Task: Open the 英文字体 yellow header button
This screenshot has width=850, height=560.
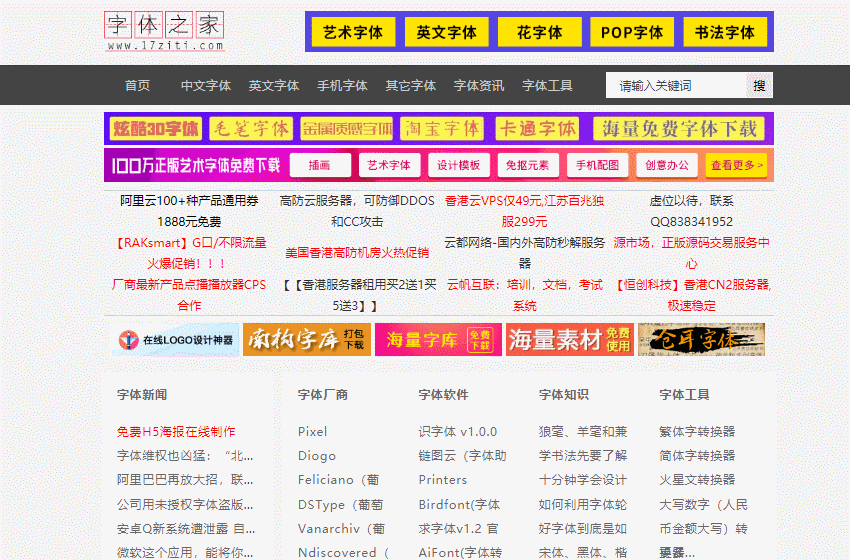Action: (447, 32)
